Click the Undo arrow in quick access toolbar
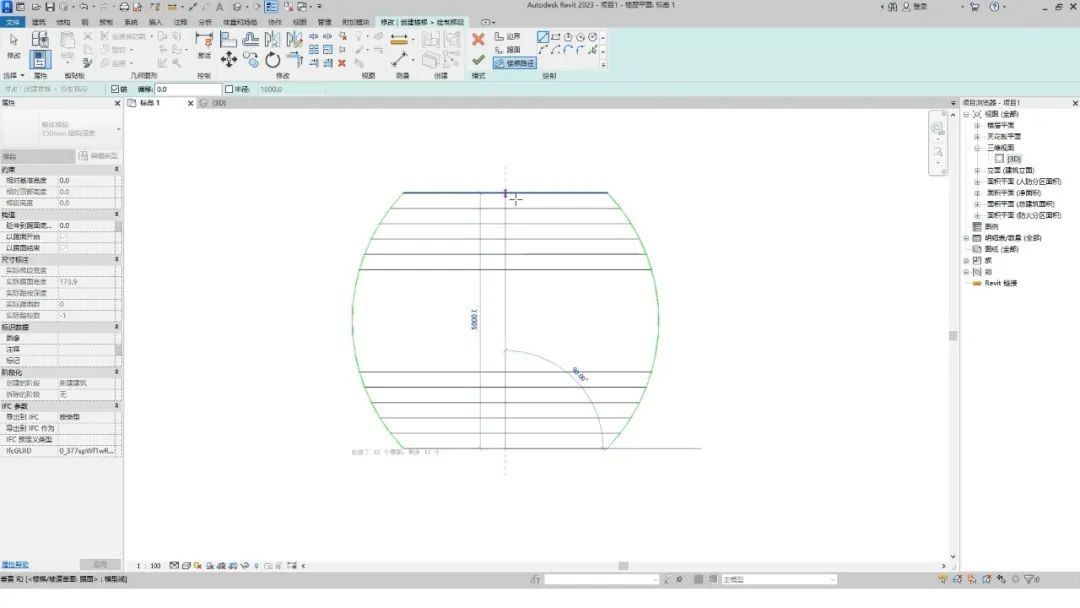This screenshot has height=608, width=1080. pos(84,6)
